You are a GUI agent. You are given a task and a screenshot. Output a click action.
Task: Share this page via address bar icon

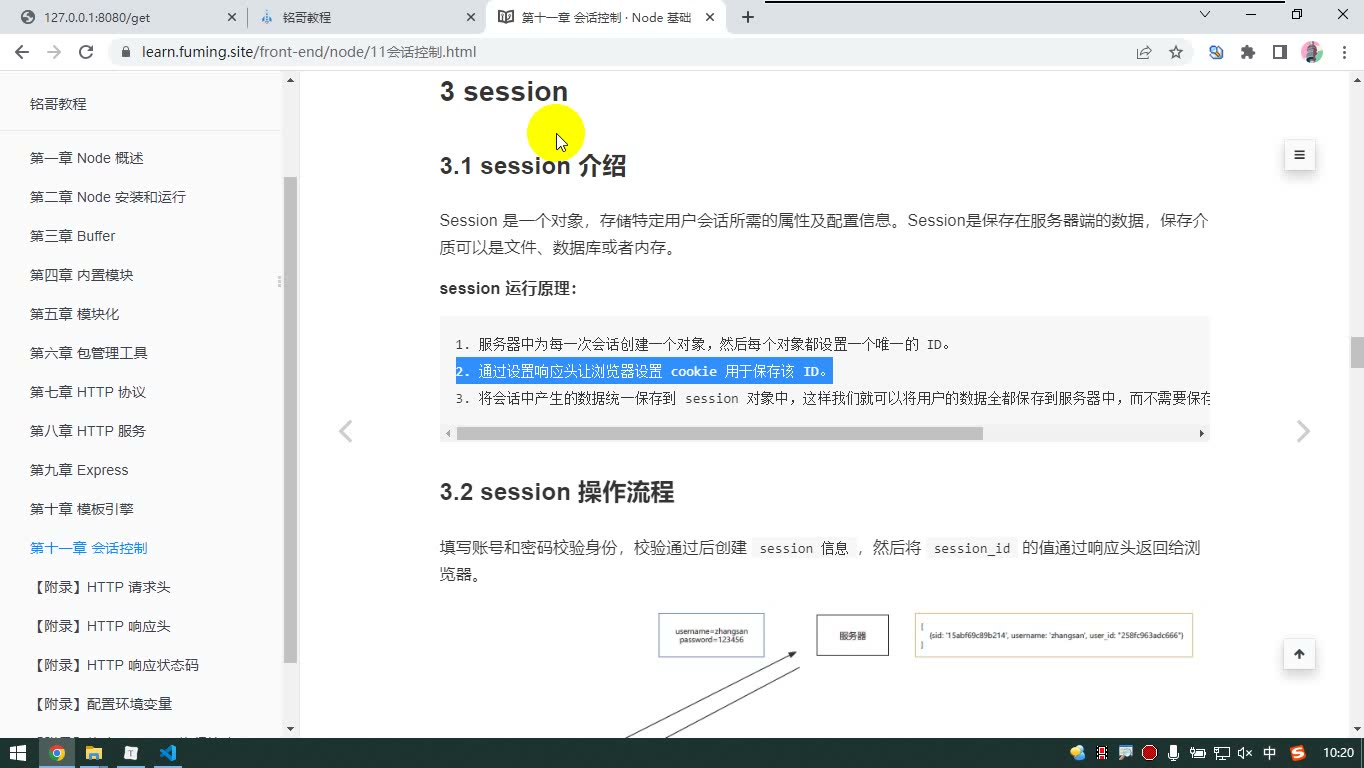tap(1144, 52)
